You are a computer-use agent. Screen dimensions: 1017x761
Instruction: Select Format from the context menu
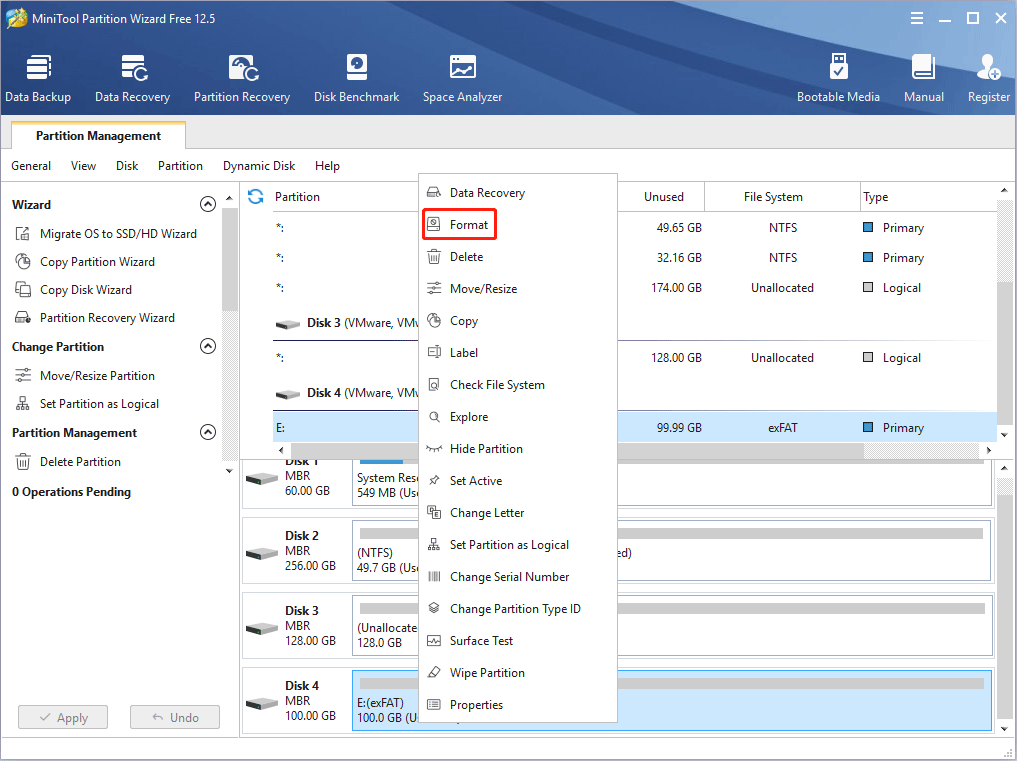pos(518,224)
